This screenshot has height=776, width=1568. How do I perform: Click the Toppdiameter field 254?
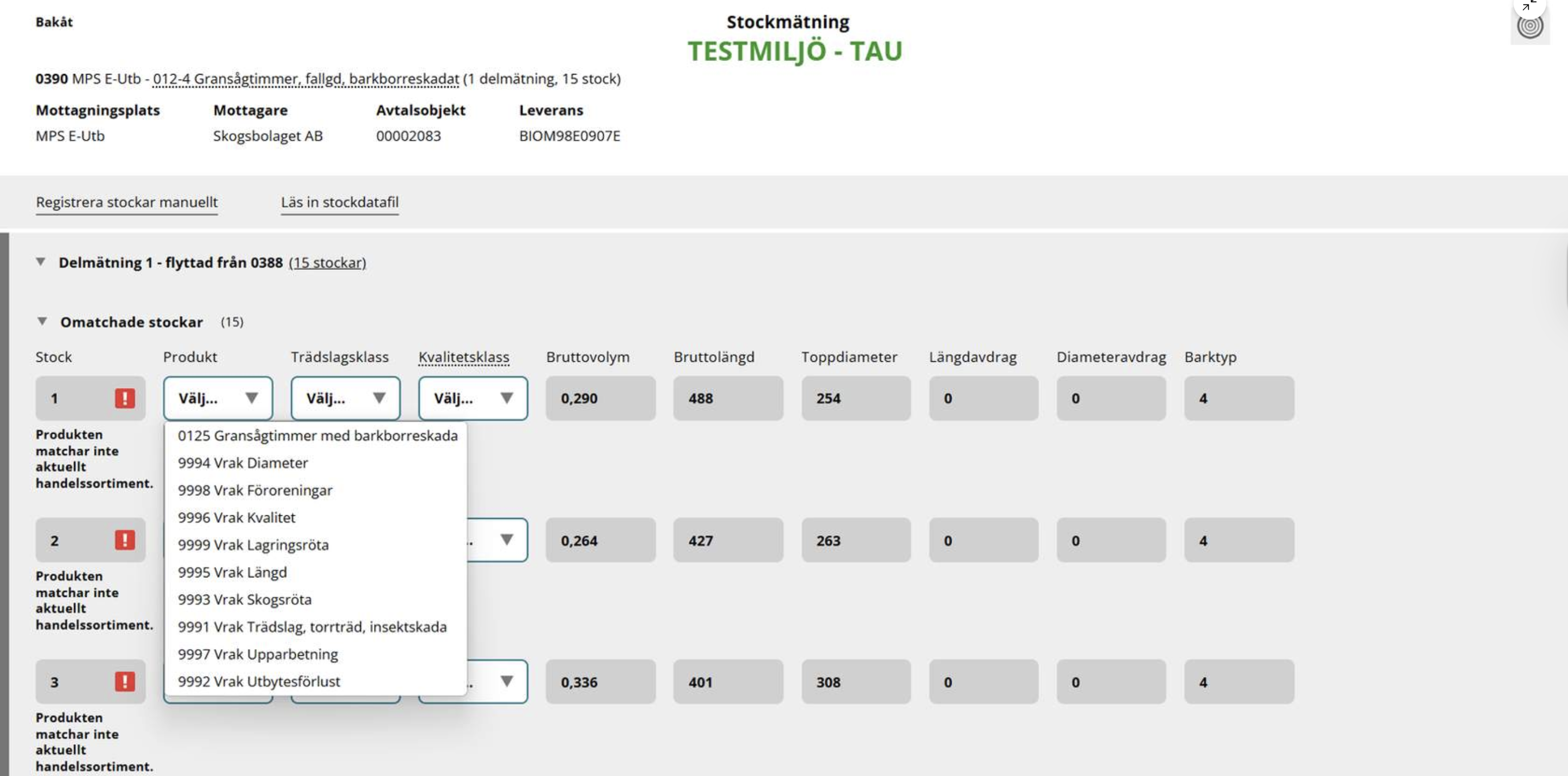pyautogui.click(x=856, y=398)
